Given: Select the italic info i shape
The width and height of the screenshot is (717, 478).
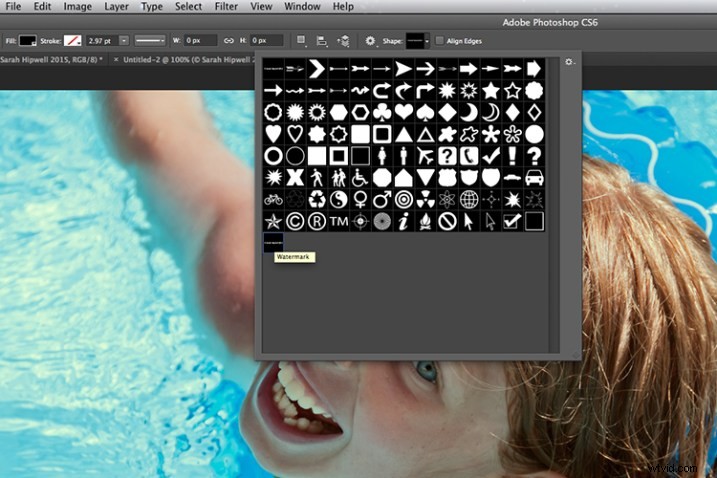Looking at the screenshot, I should pyautogui.click(x=403, y=222).
